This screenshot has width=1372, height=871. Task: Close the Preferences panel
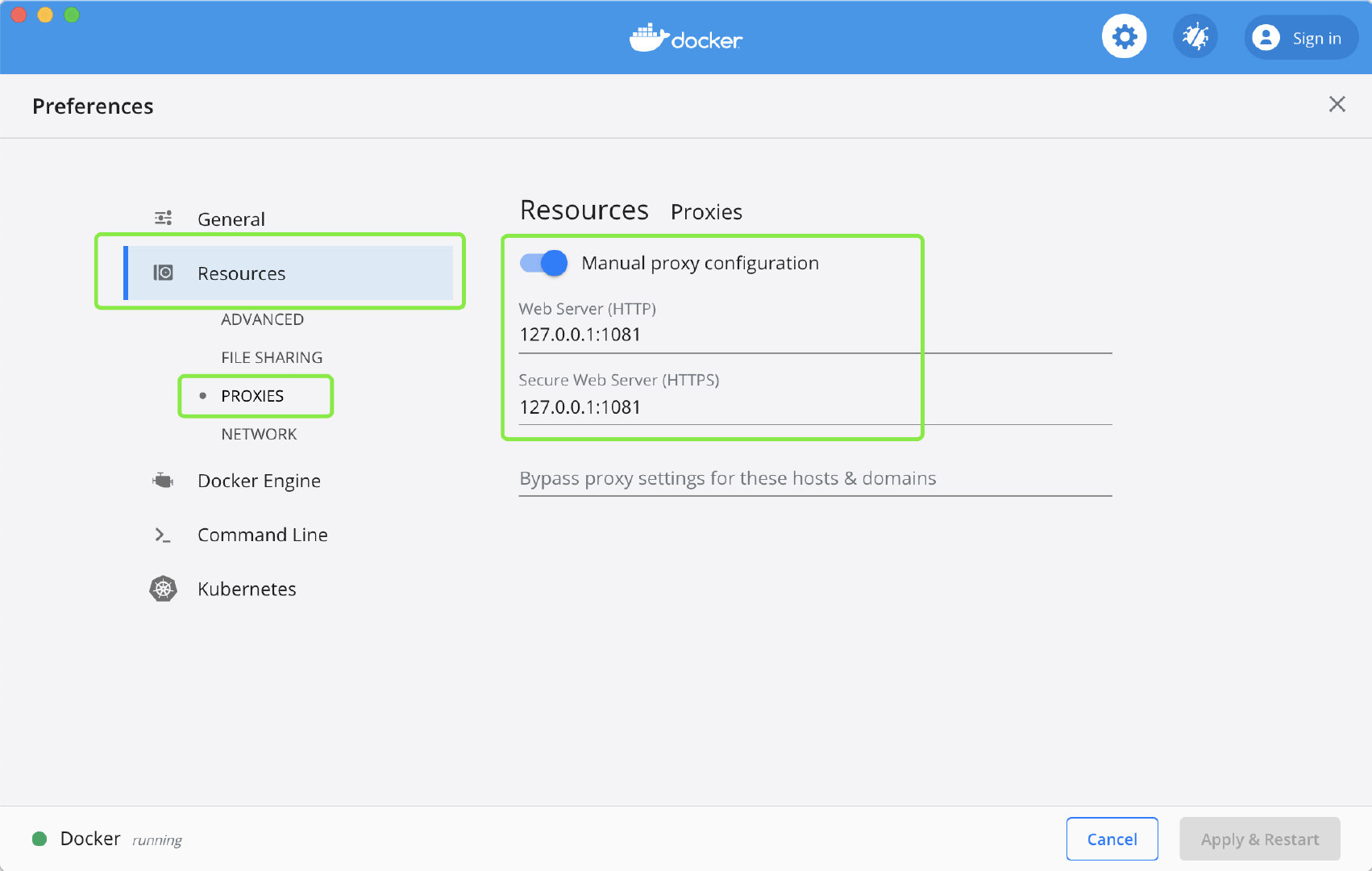(x=1337, y=104)
